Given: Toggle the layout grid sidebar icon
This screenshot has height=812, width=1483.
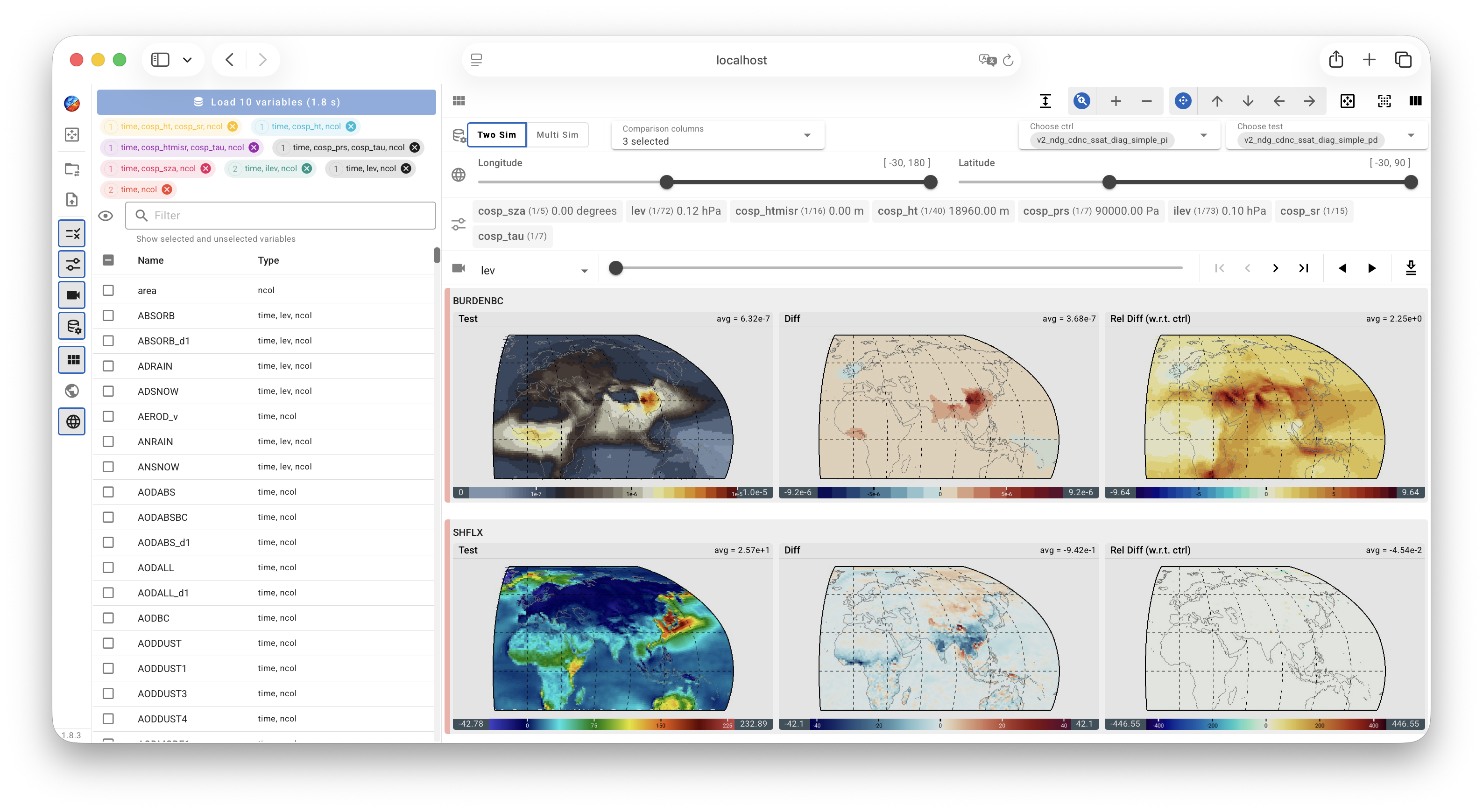Looking at the screenshot, I should point(72,360).
